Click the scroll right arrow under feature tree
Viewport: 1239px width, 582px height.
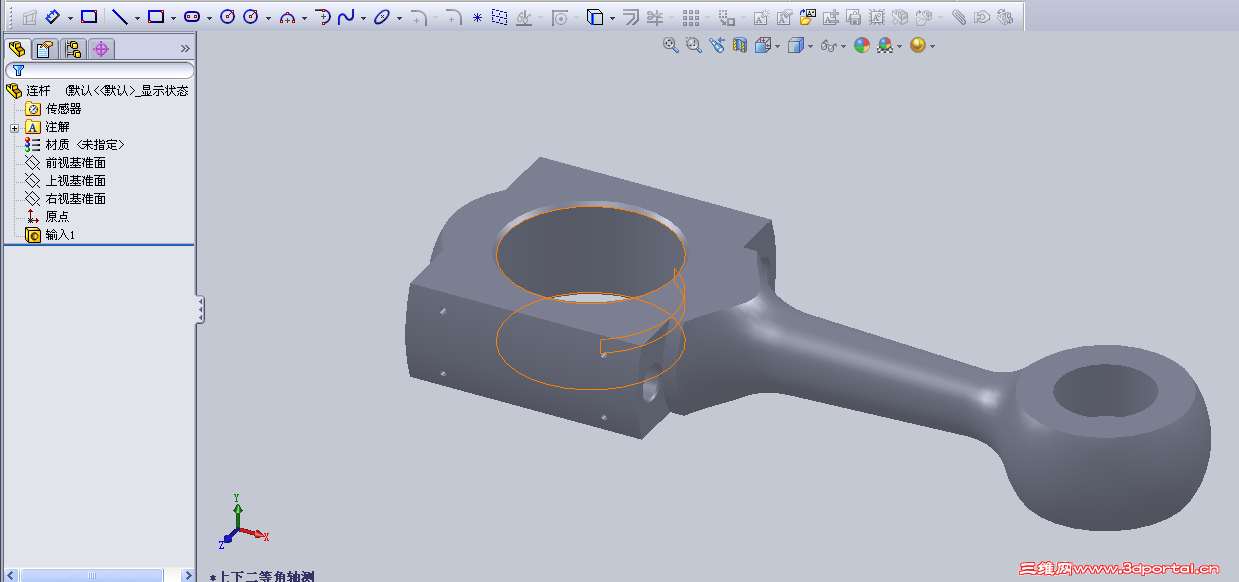188,575
